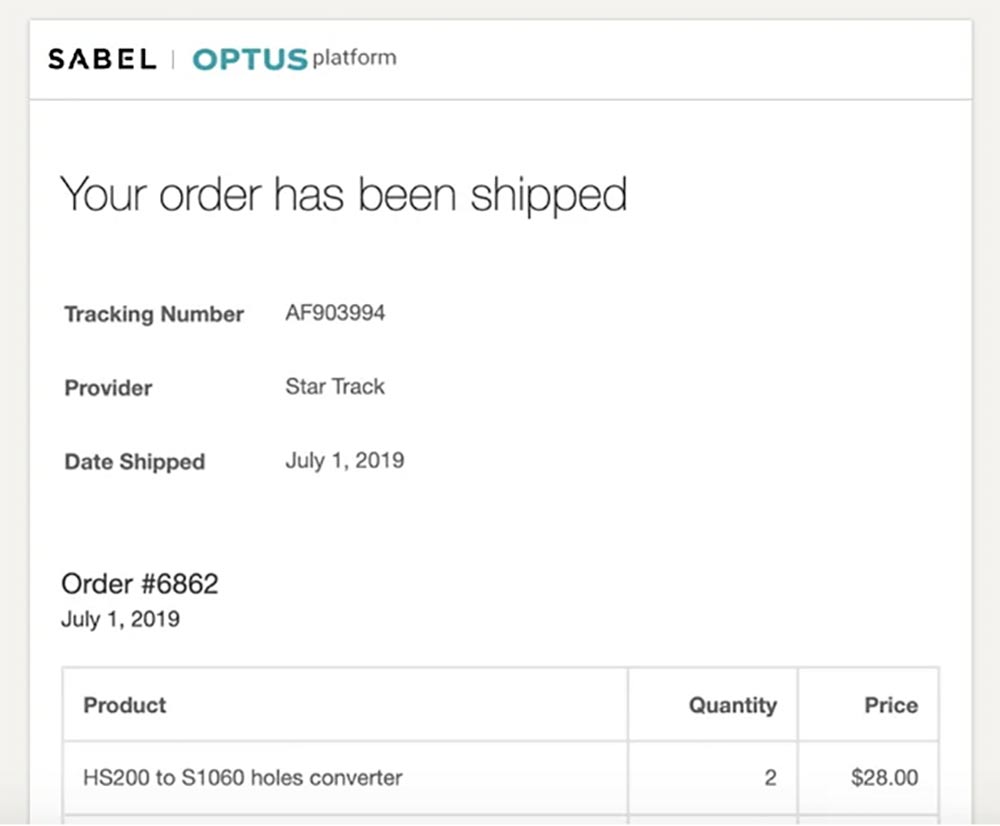Click the Star Track provider name
The height and width of the screenshot is (826, 1000).
pos(335,387)
